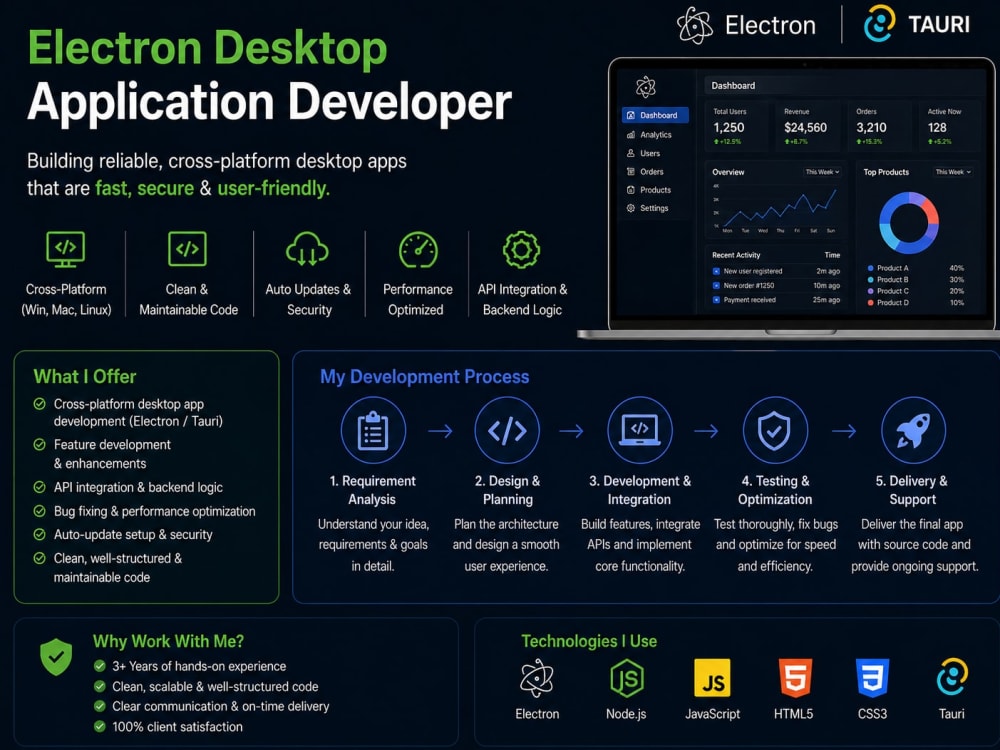Open the Top Products This Week dropdown

tap(953, 172)
